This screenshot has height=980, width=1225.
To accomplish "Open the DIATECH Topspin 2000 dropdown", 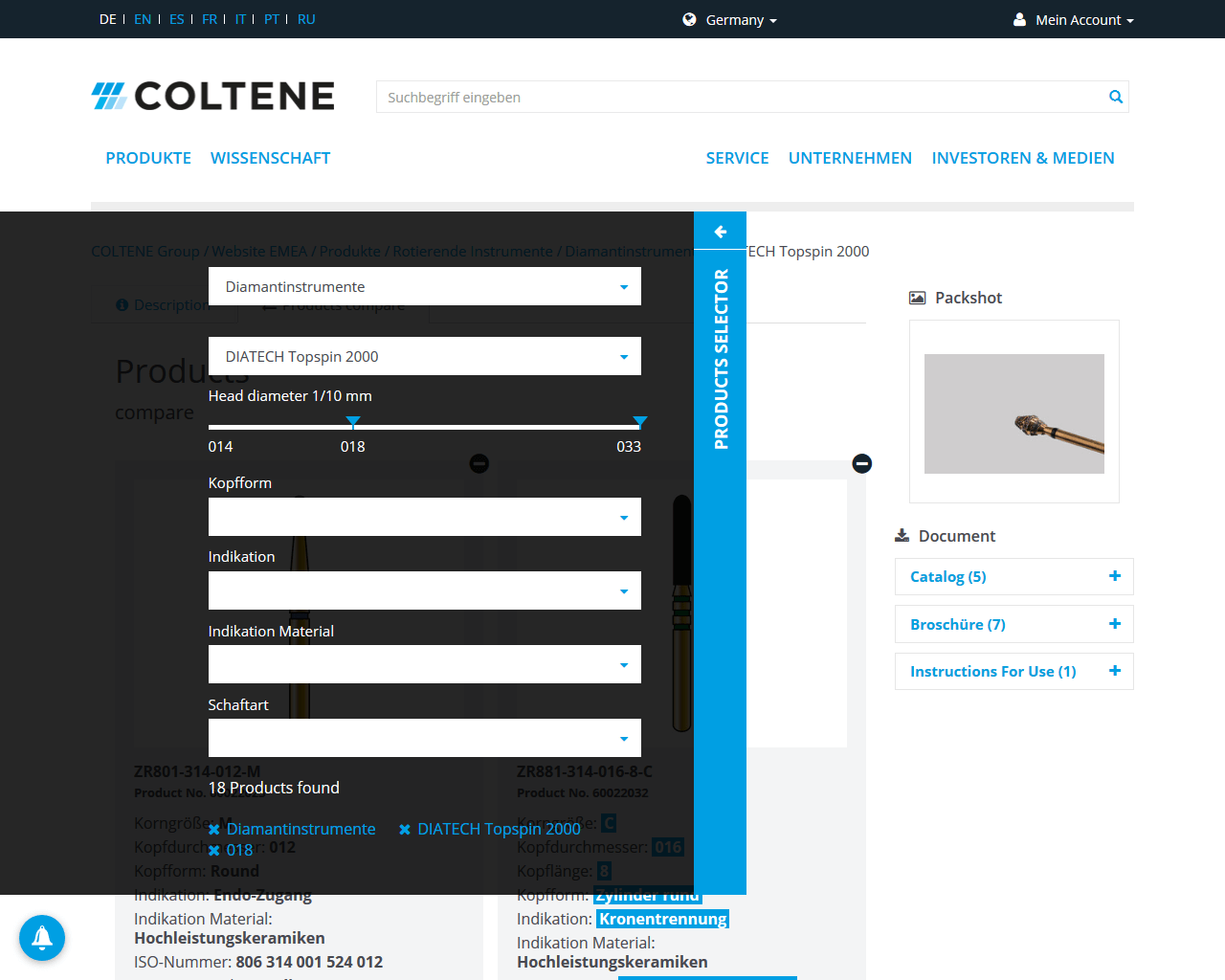I will [425, 356].
